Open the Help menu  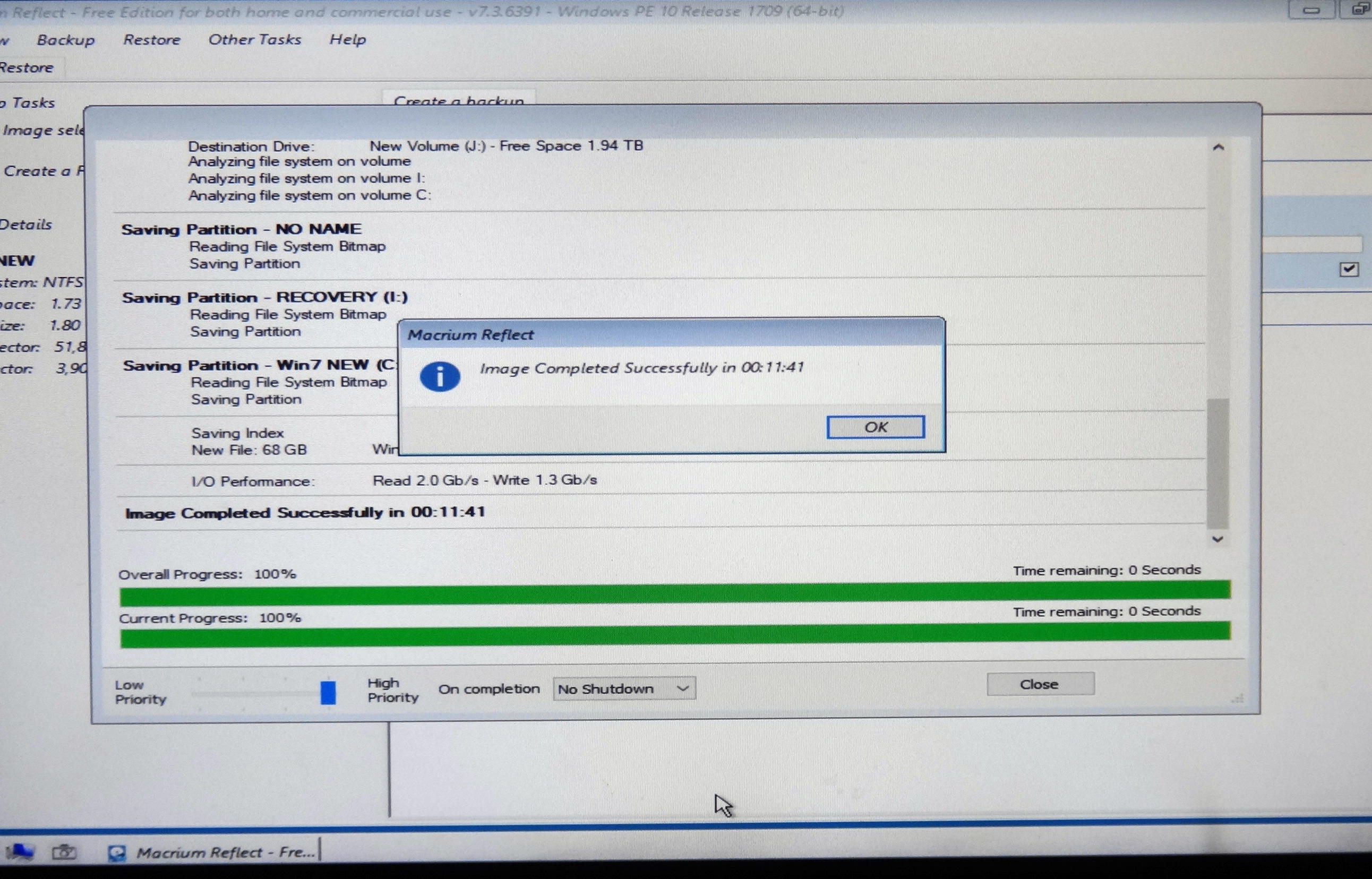tap(348, 39)
